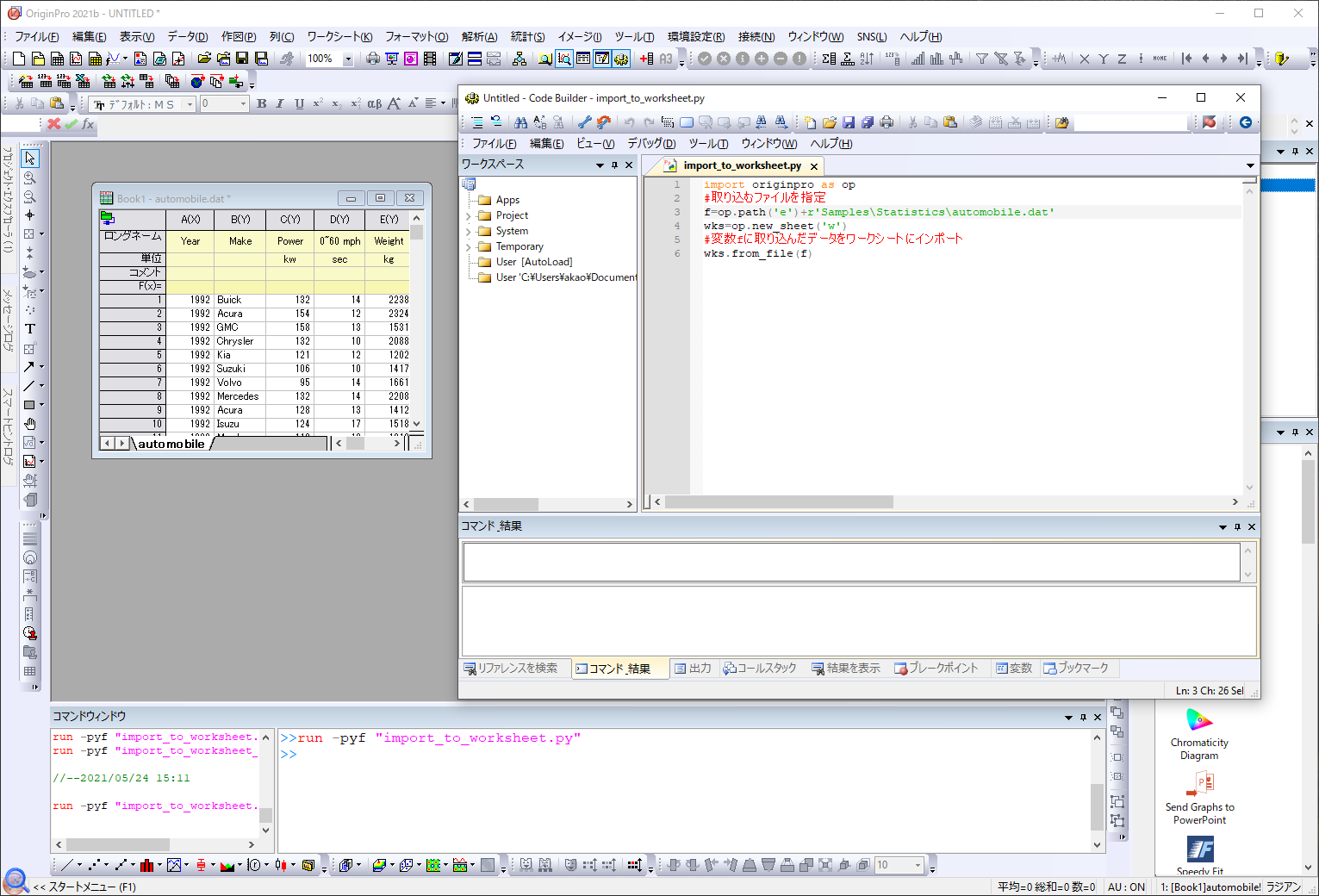The width and height of the screenshot is (1319, 896).
Task: Select the Pointer tool in the left toolbar
Action: [30, 159]
